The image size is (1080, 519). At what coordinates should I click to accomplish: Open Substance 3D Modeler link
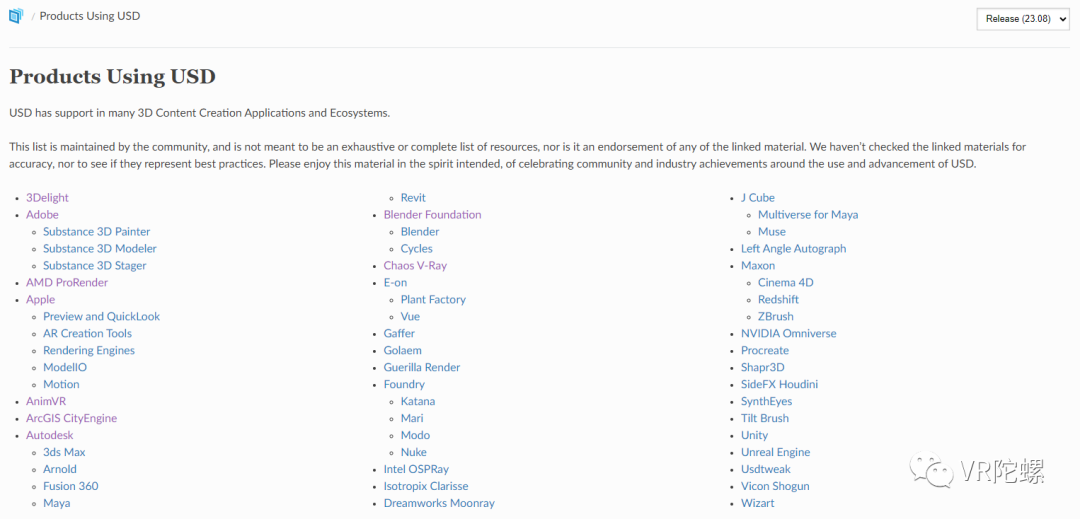(100, 248)
